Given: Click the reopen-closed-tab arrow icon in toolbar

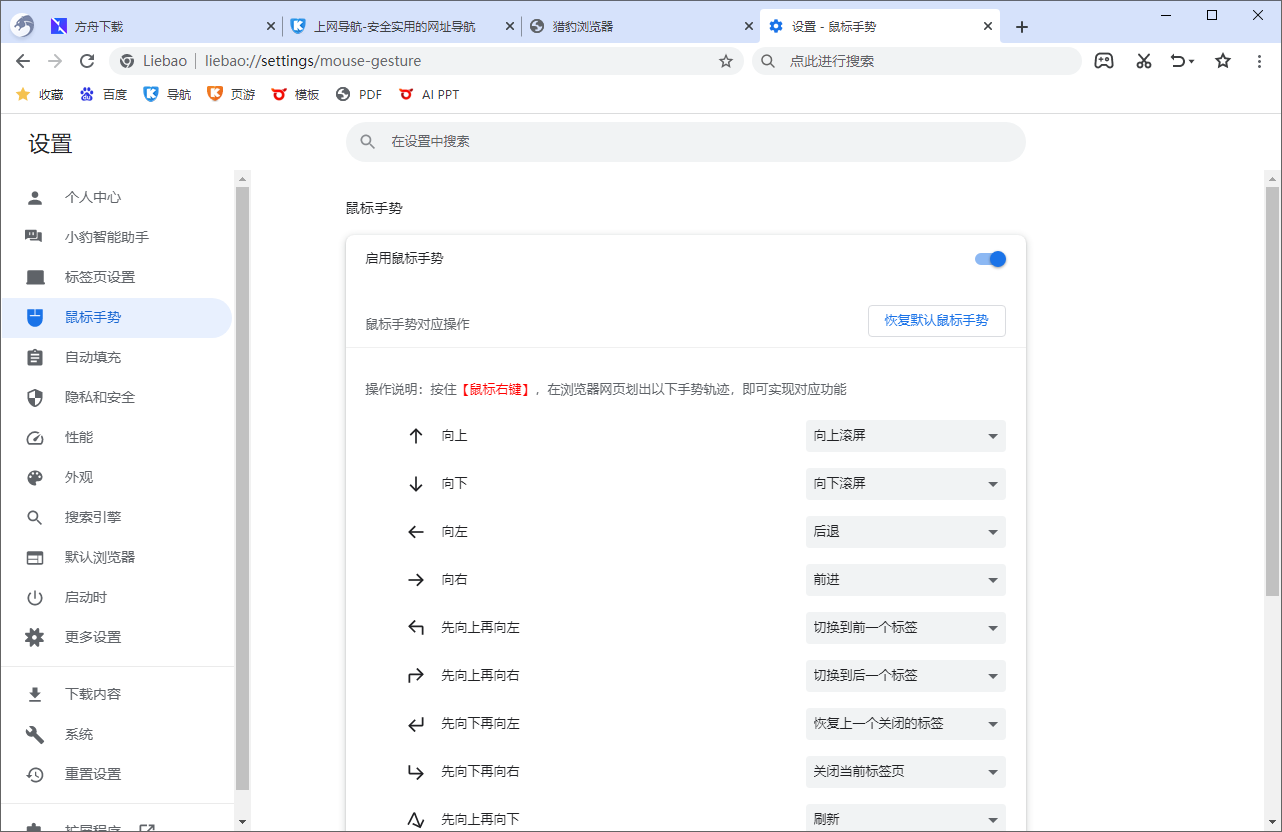Looking at the screenshot, I should point(1181,61).
